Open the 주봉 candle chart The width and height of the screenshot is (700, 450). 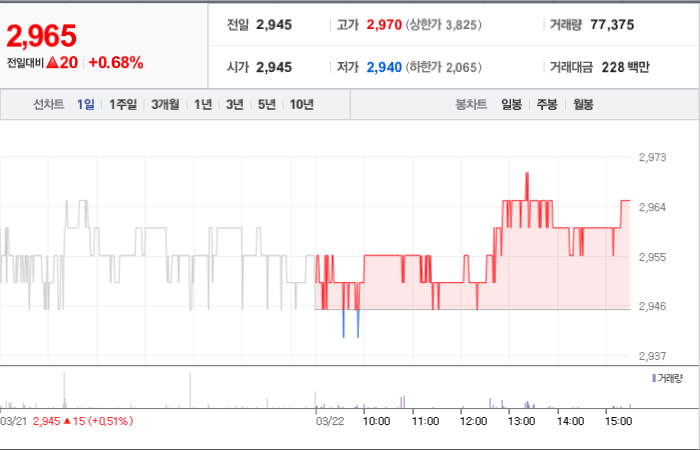[x=547, y=104]
